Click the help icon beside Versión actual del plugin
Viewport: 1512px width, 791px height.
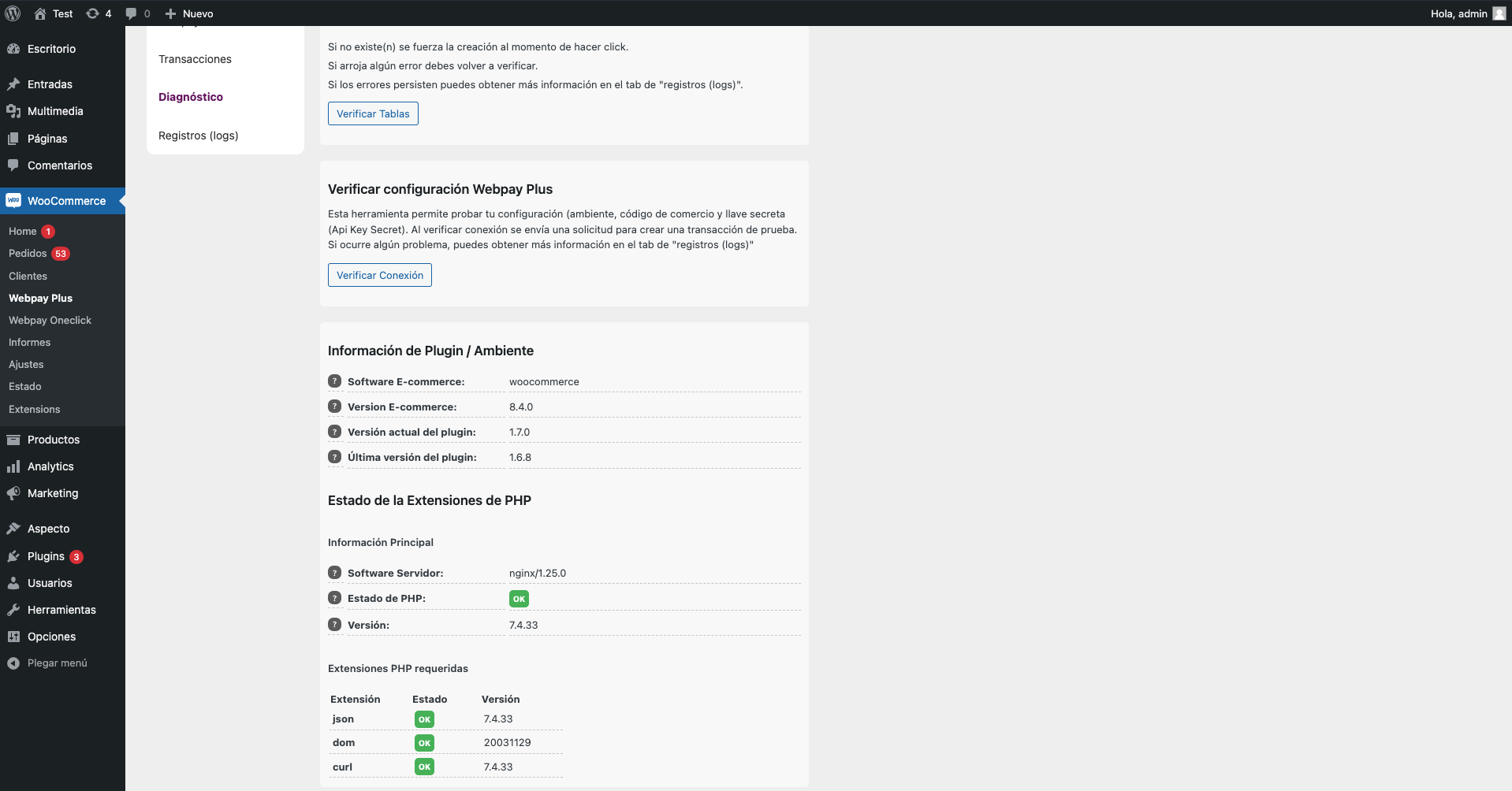click(334, 432)
